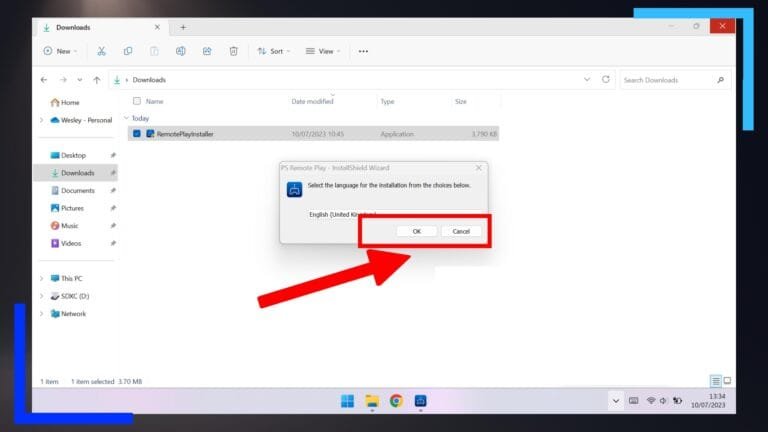Click the touch keyboard tray icon
The height and width of the screenshot is (432, 768).
point(633,401)
